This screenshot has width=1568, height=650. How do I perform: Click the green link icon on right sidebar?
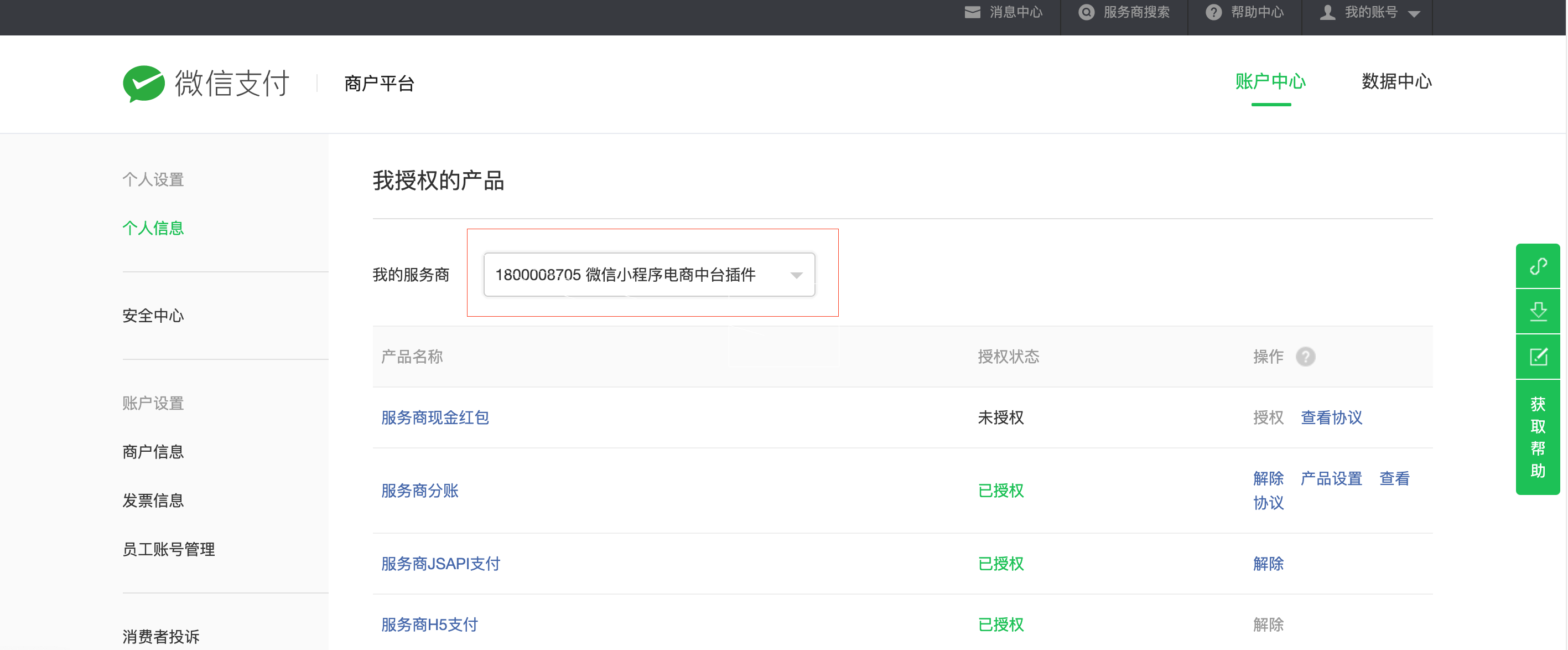pos(1538,266)
